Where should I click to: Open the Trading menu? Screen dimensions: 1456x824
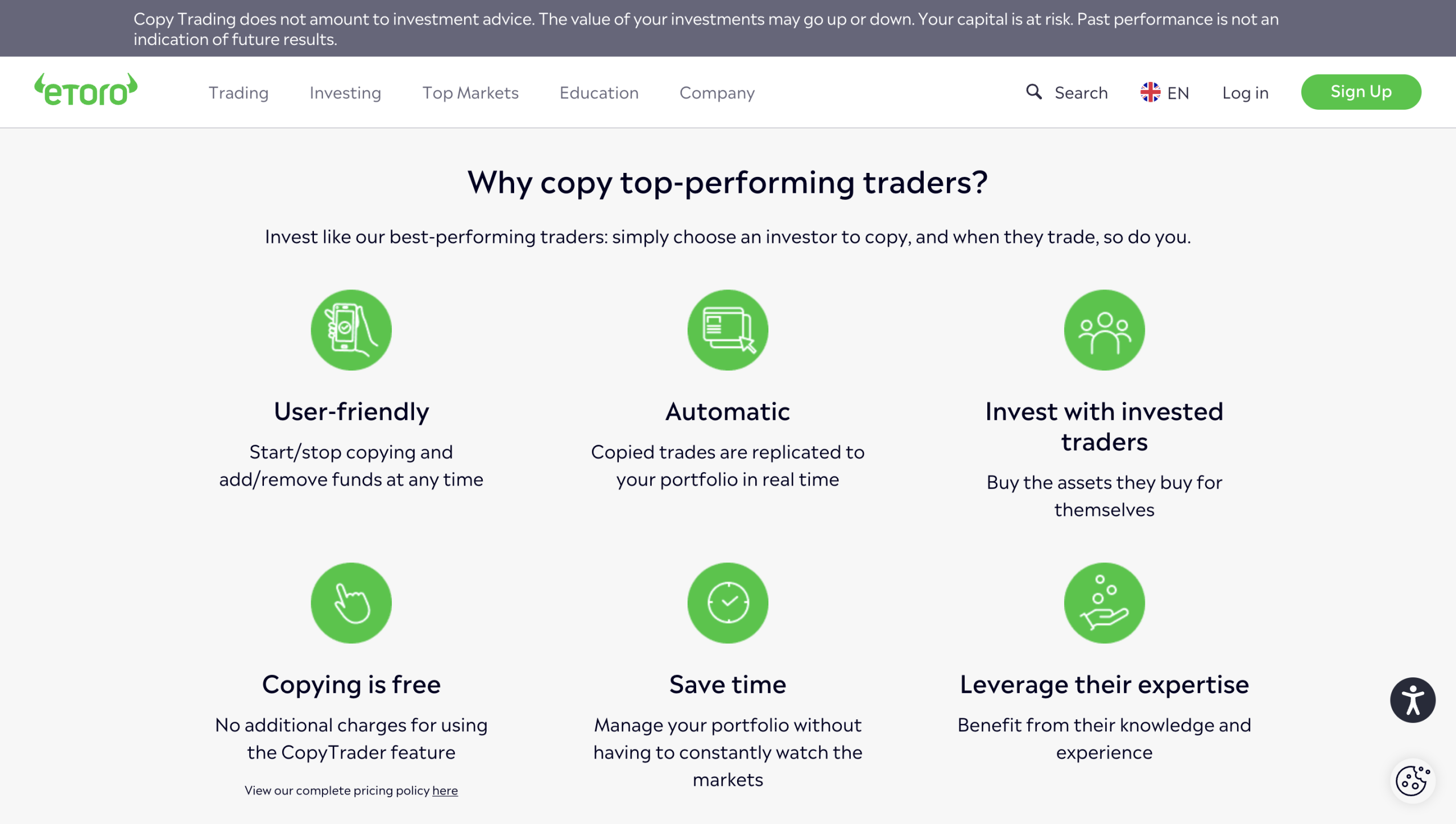(x=238, y=93)
